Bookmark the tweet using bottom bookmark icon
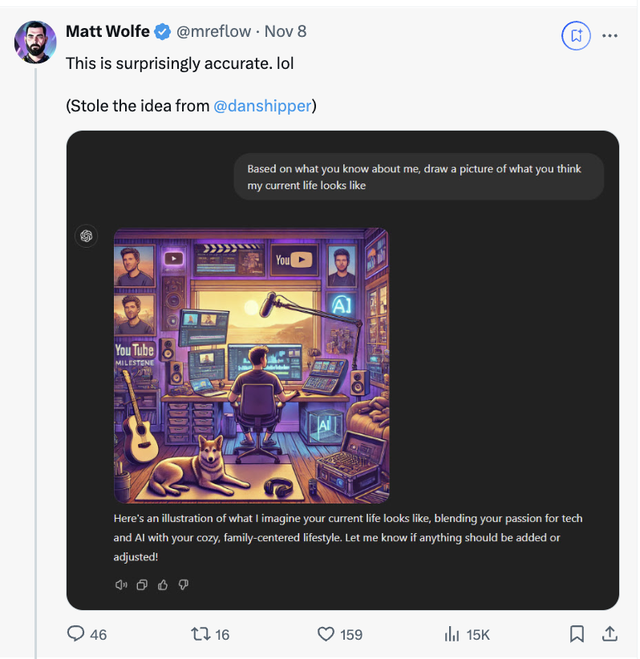Viewport: 640px width, 659px height. [577, 634]
